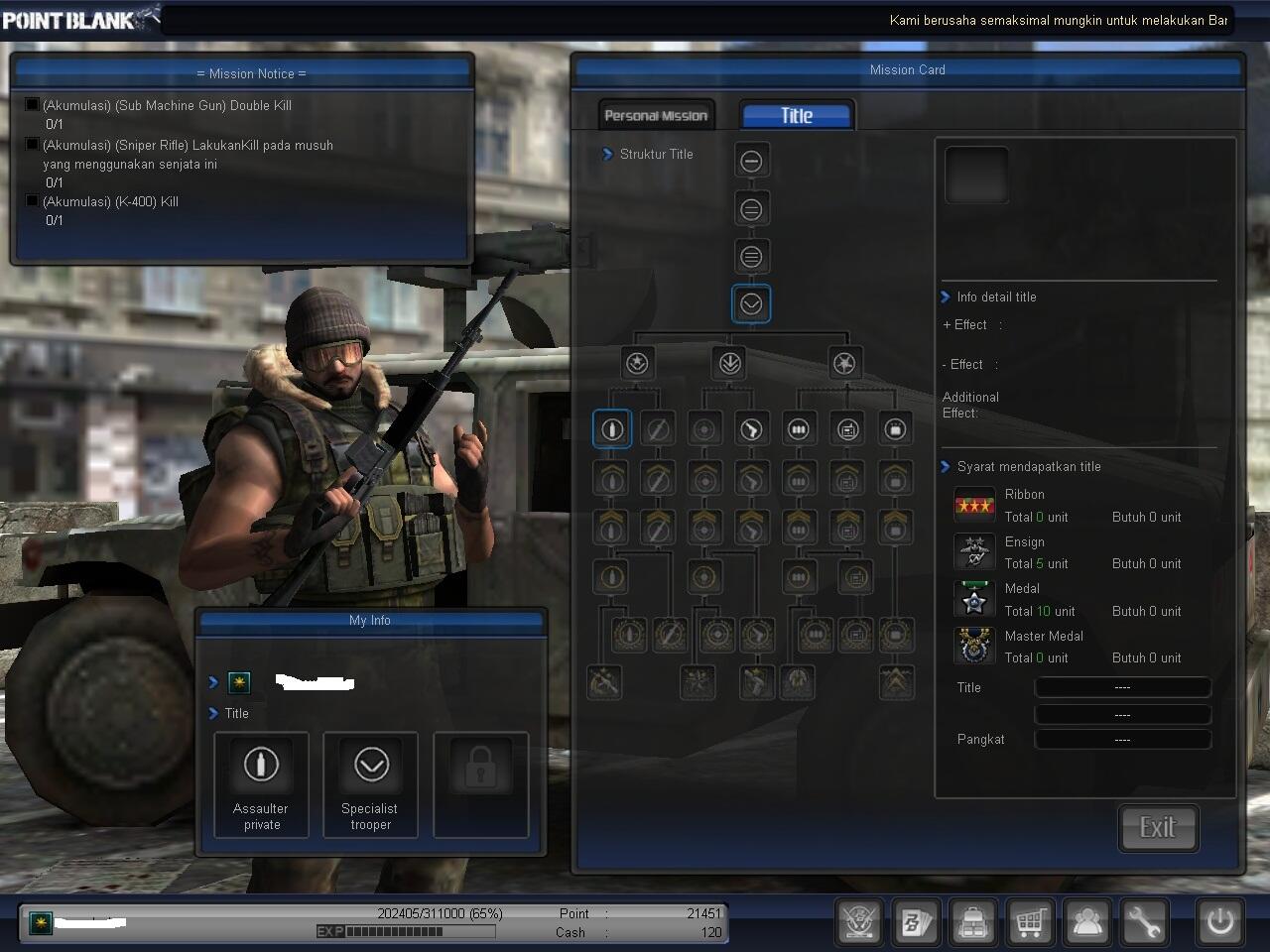Open the clan emblem menu icon
1270x952 pixels.
tap(858, 922)
